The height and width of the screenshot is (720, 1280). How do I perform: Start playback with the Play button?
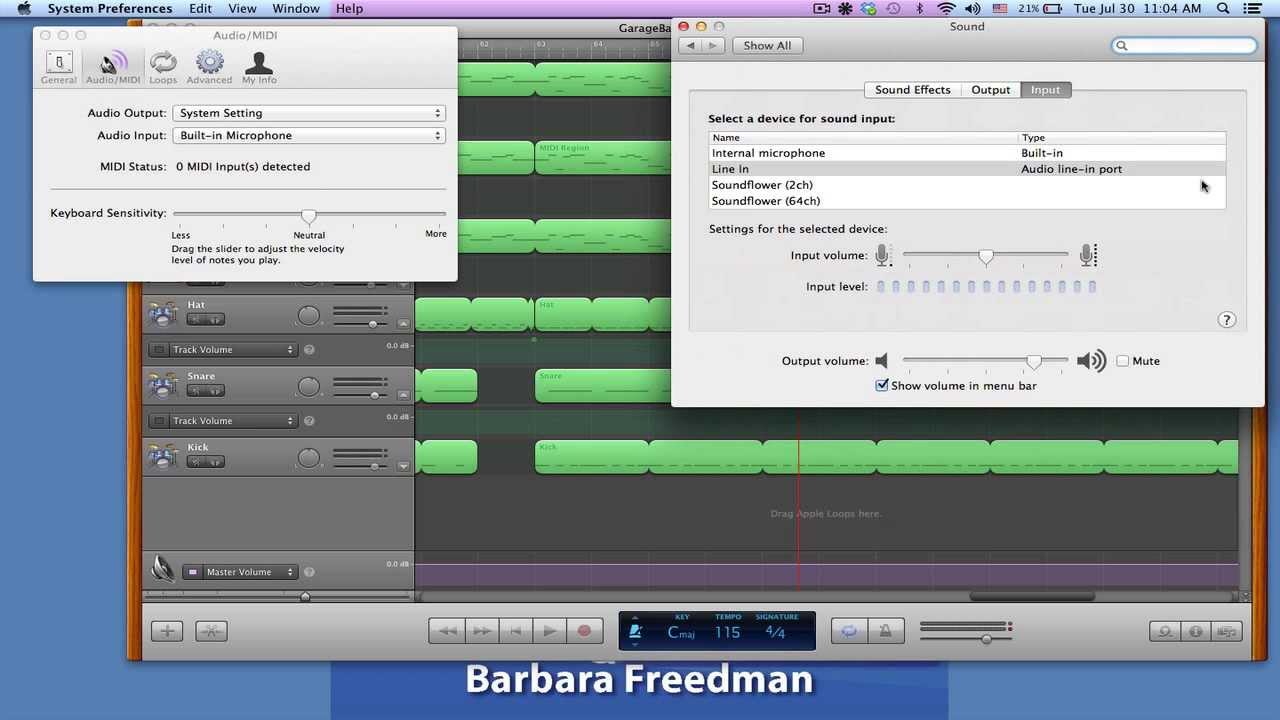549,631
